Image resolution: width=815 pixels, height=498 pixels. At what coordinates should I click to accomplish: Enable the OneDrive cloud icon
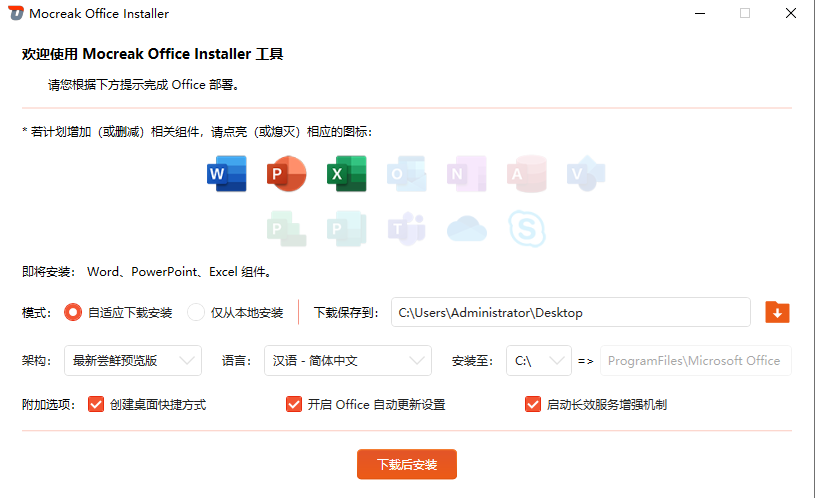click(467, 229)
